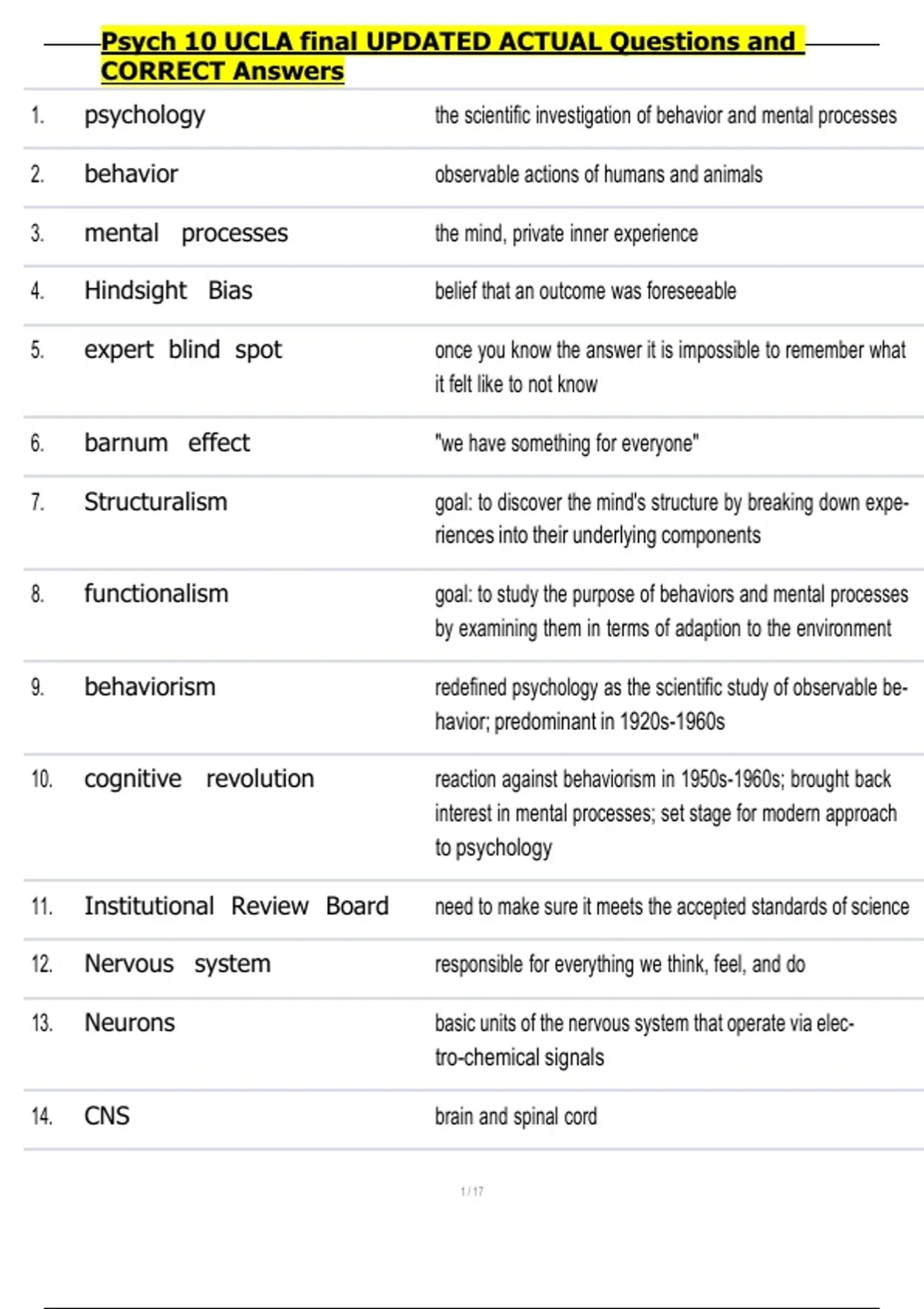Image resolution: width=924 pixels, height=1309 pixels.
Task: Click the 'CNS' term in row 14
Action: pyautogui.click(x=107, y=1116)
